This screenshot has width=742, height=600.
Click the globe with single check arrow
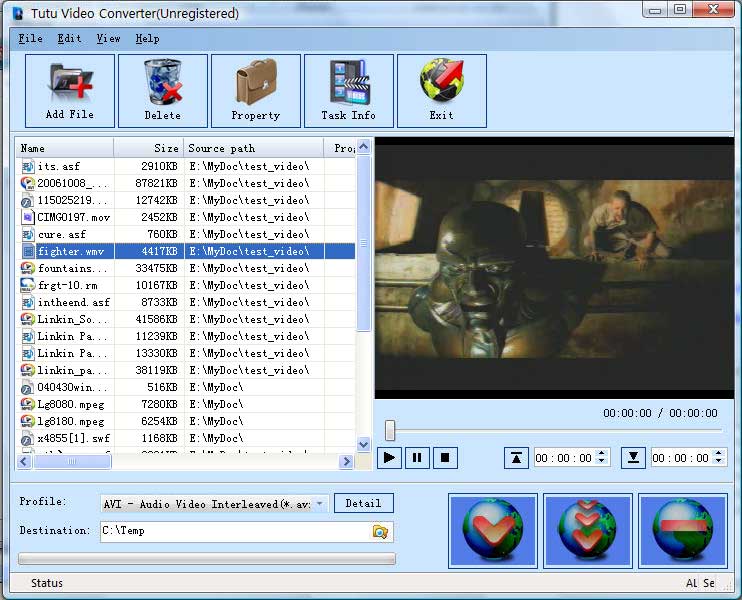click(x=493, y=530)
